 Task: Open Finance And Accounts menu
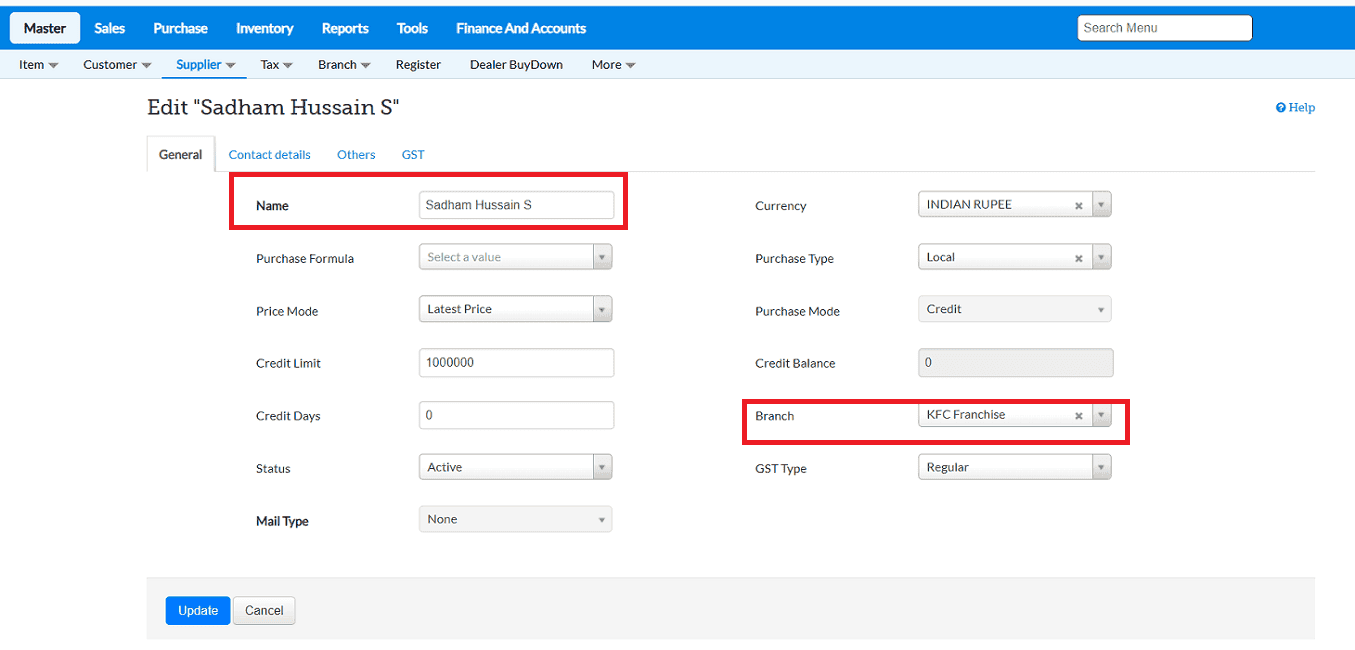tap(521, 28)
